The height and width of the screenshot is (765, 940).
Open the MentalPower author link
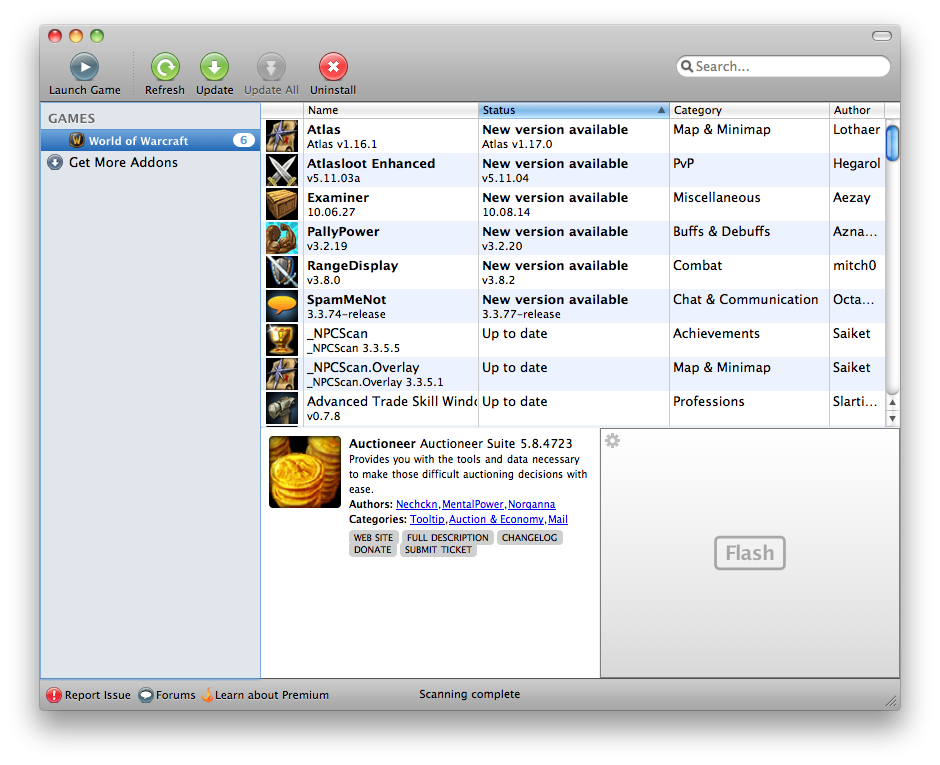tap(472, 504)
